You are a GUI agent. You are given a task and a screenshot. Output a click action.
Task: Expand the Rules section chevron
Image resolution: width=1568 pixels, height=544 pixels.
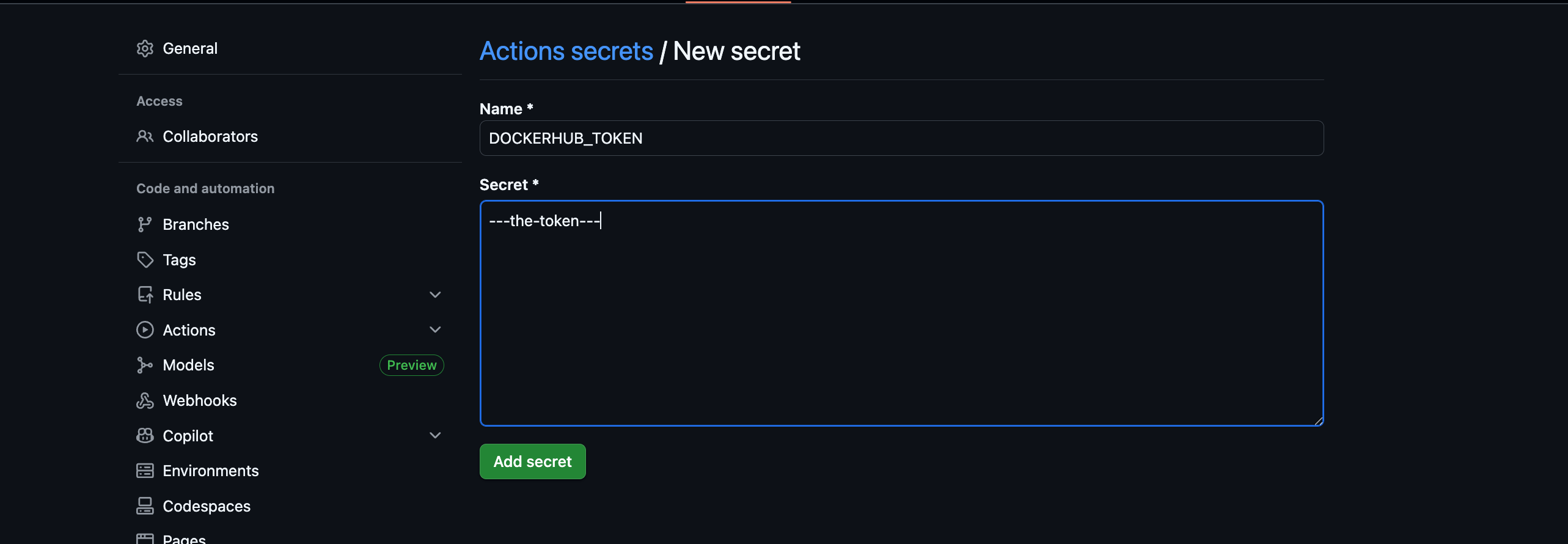tap(435, 295)
